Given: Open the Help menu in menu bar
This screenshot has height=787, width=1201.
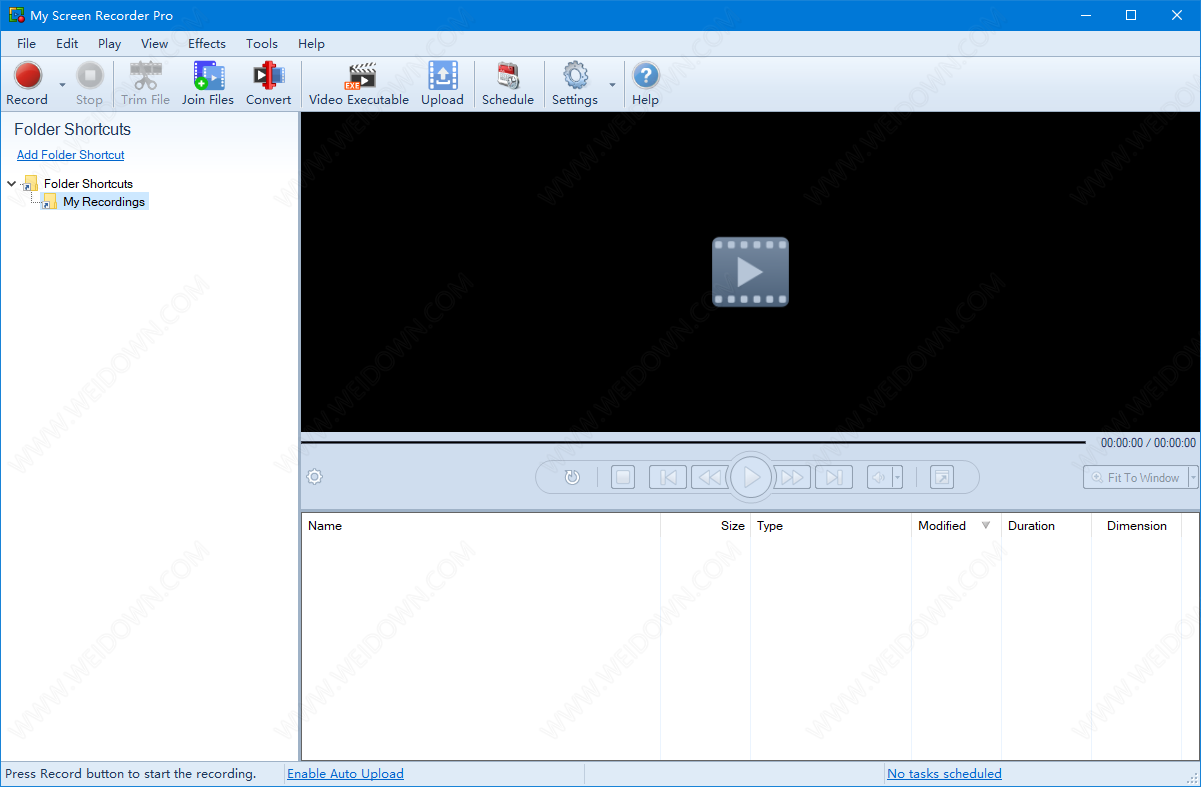Looking at the screenshot, I should [311, 43].
